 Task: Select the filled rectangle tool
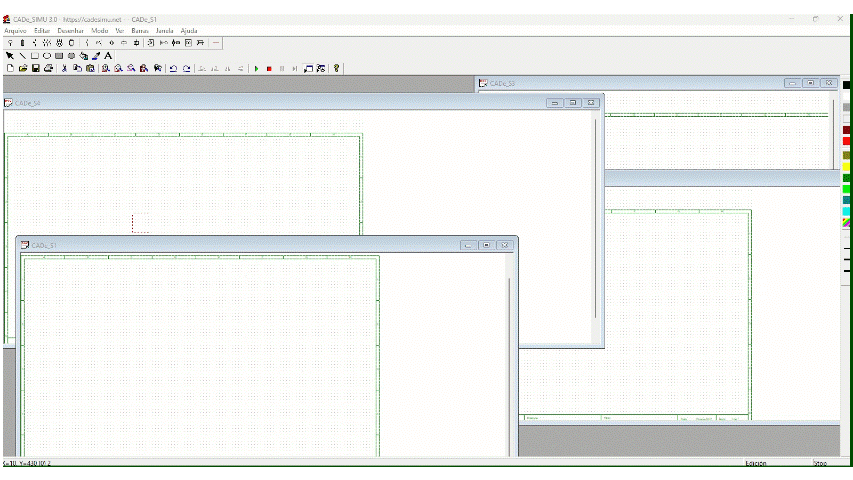59,56
